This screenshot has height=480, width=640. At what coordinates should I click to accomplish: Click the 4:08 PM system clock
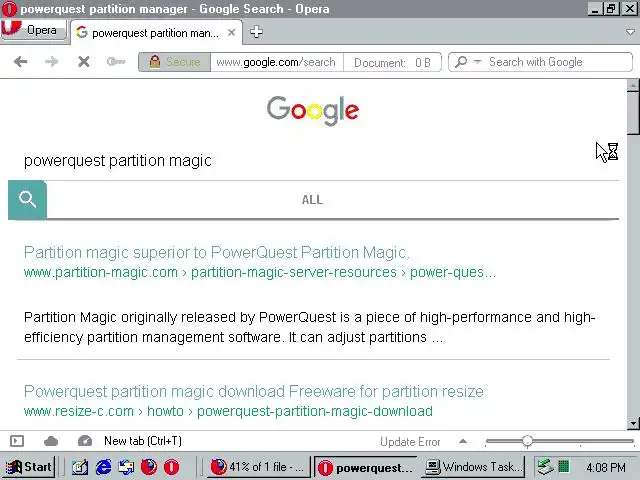pyautogui.click(x=606, y=467)
